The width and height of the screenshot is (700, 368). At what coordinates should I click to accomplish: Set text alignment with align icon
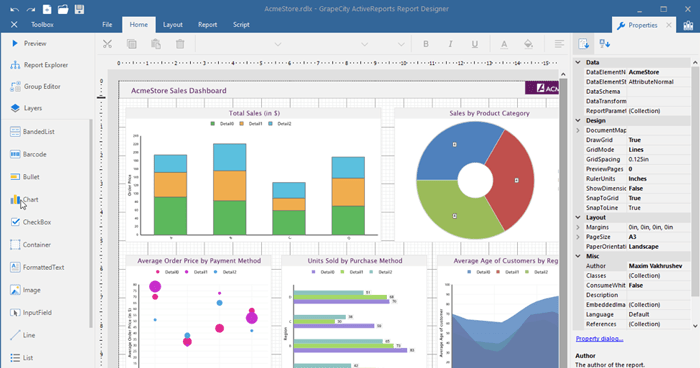pos(559,44)
